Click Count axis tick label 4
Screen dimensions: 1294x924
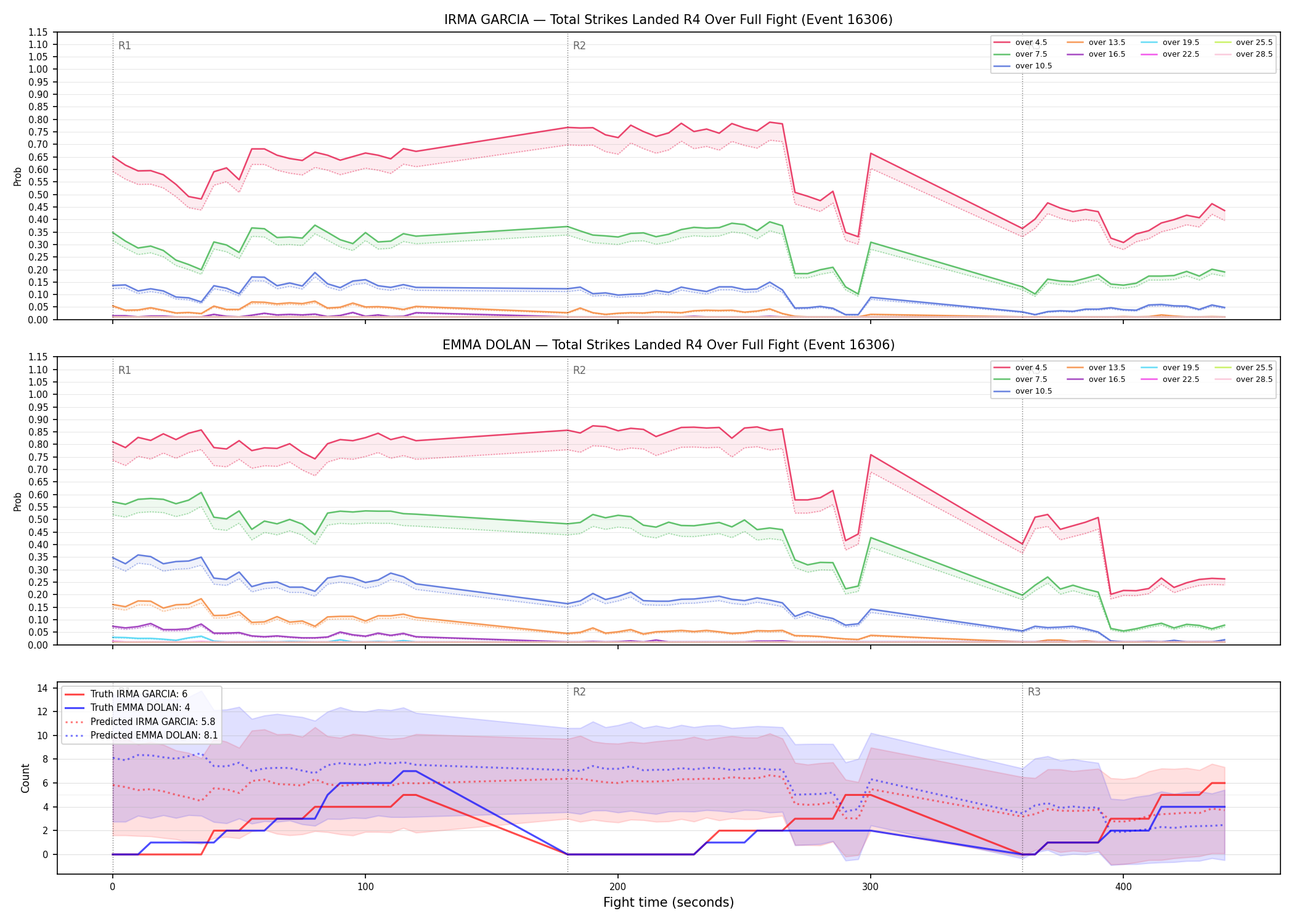(x=45, y=807)
